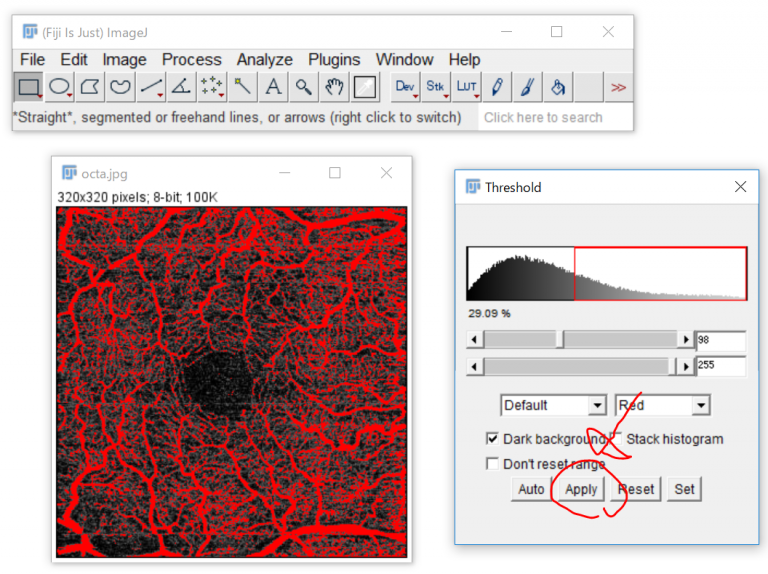Open the LUT lookup tables menu
Screen dimensions: 768x574
click(466, 87)
